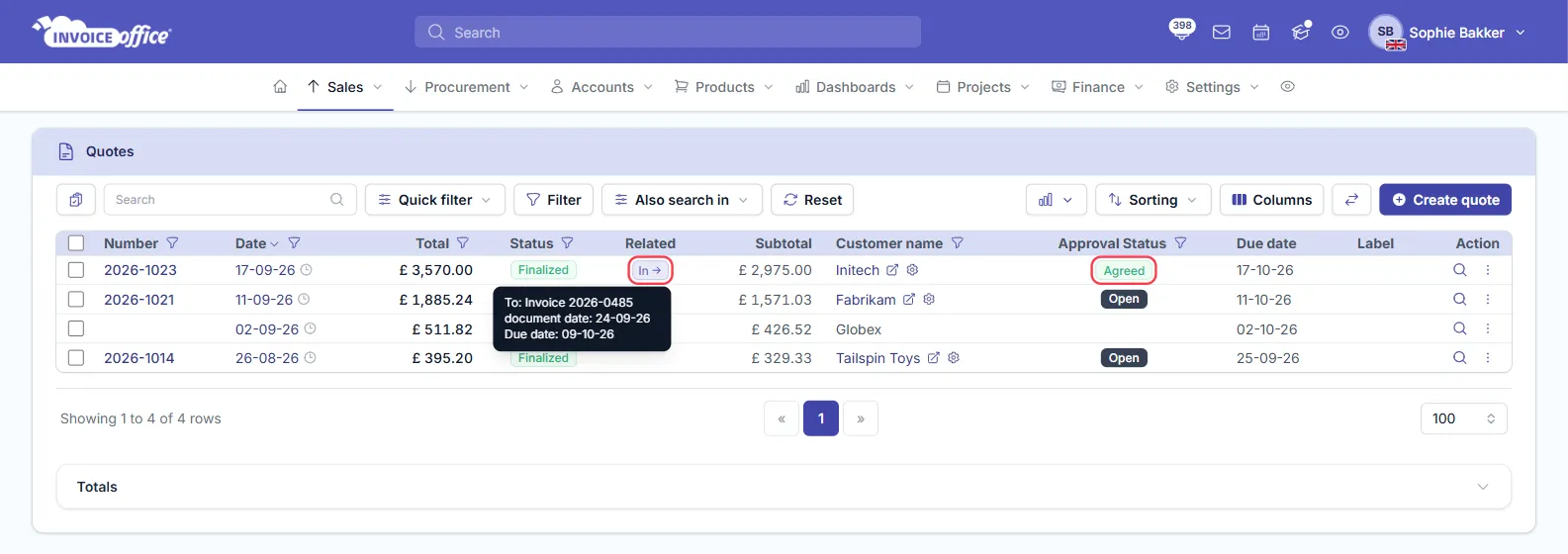Screen dimensions: 1568x554
Task: Filter by Customer name funnel icon
Action: coord(957,243)
